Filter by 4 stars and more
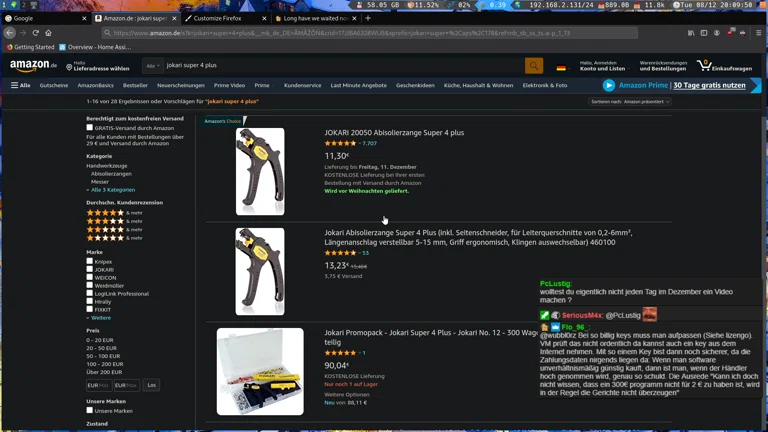The image size is (768, 432). click(x=115, y=213)
